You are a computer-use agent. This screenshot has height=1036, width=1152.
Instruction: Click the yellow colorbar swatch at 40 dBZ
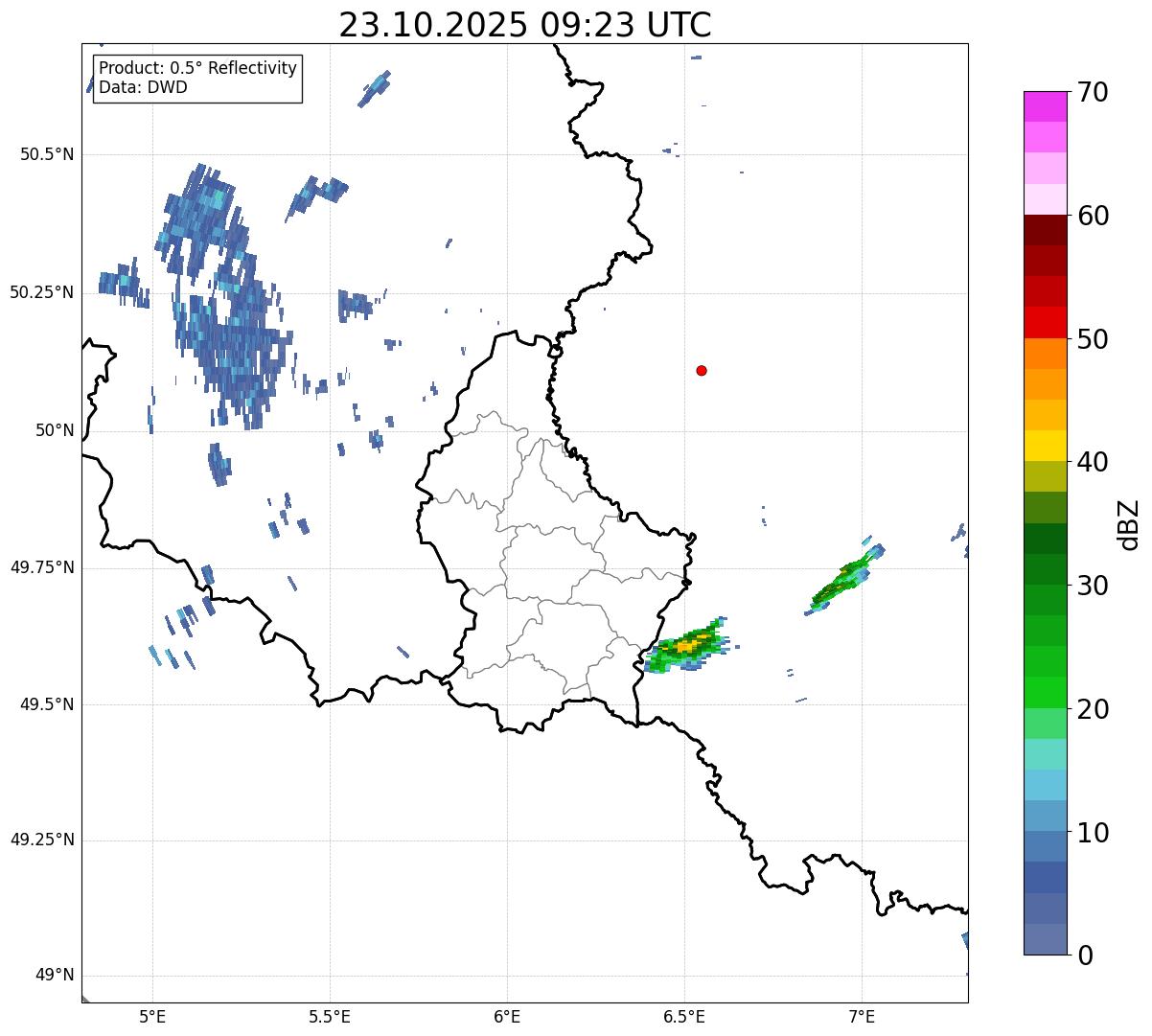point(1045,446)
